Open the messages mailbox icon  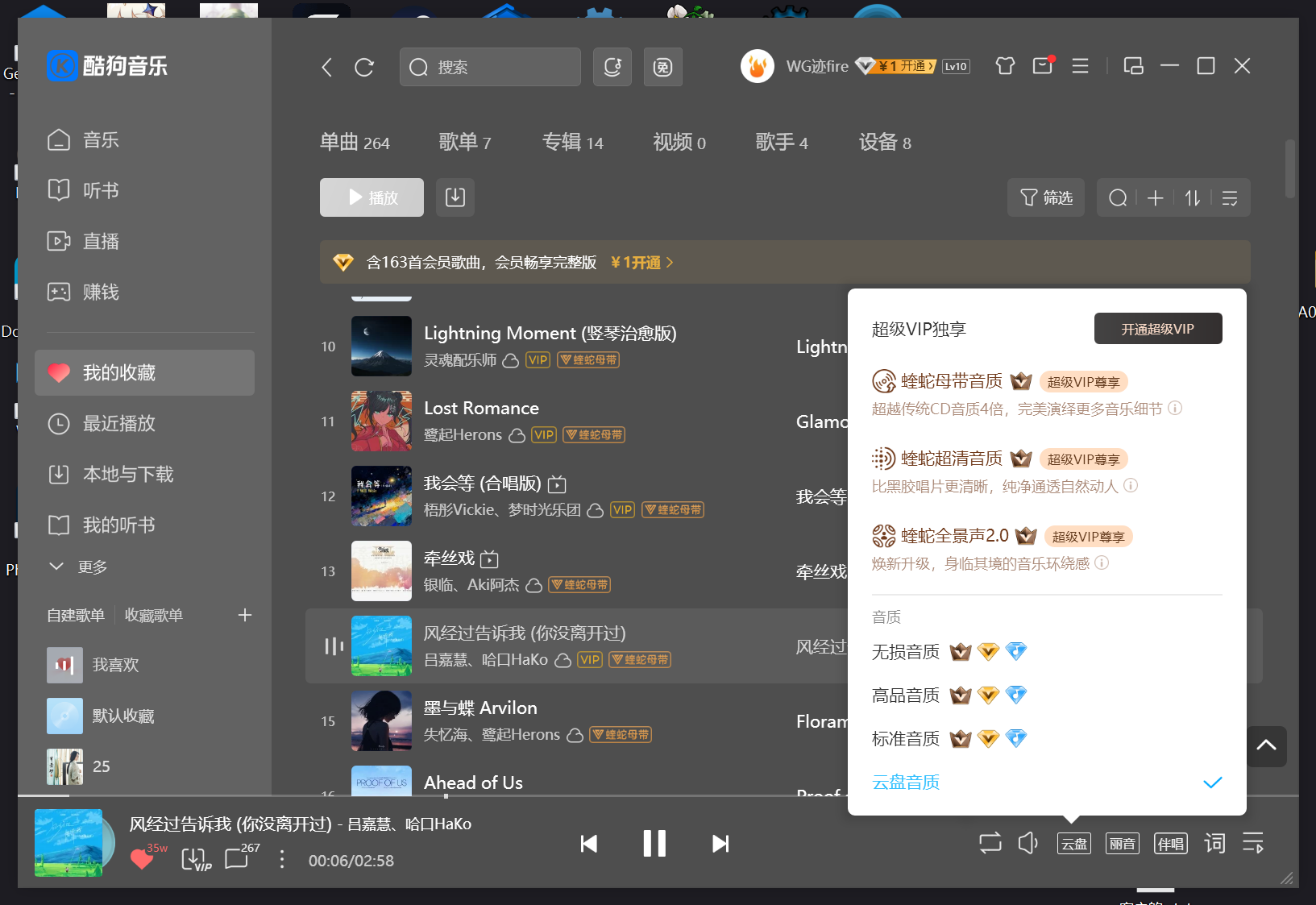pos(1043,66)
